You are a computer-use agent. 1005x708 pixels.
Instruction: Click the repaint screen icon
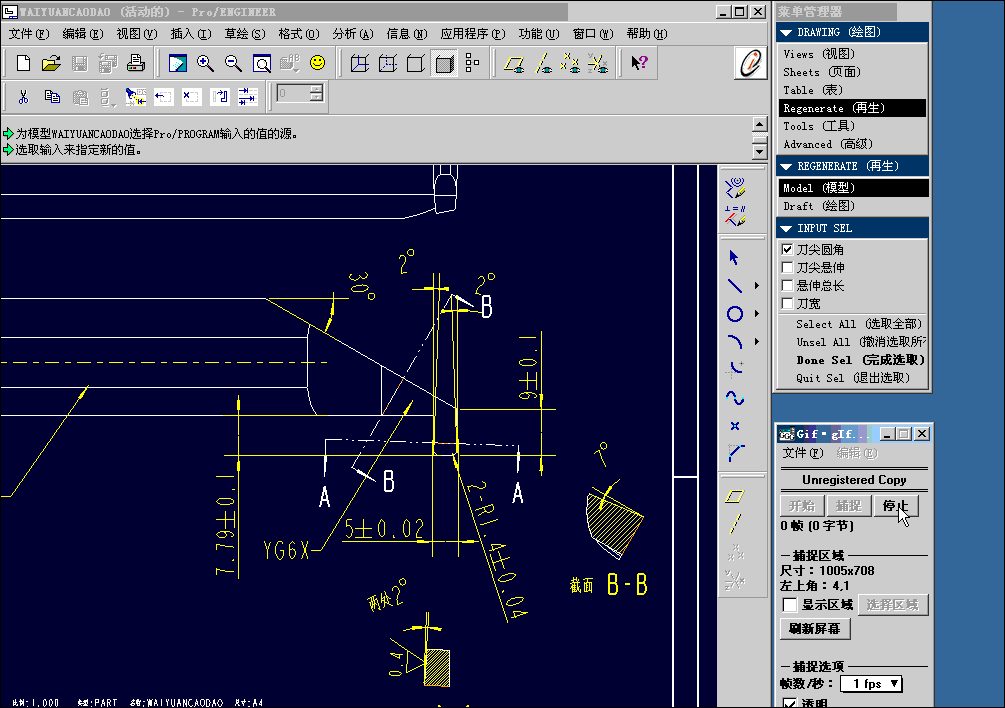(178, 63)
